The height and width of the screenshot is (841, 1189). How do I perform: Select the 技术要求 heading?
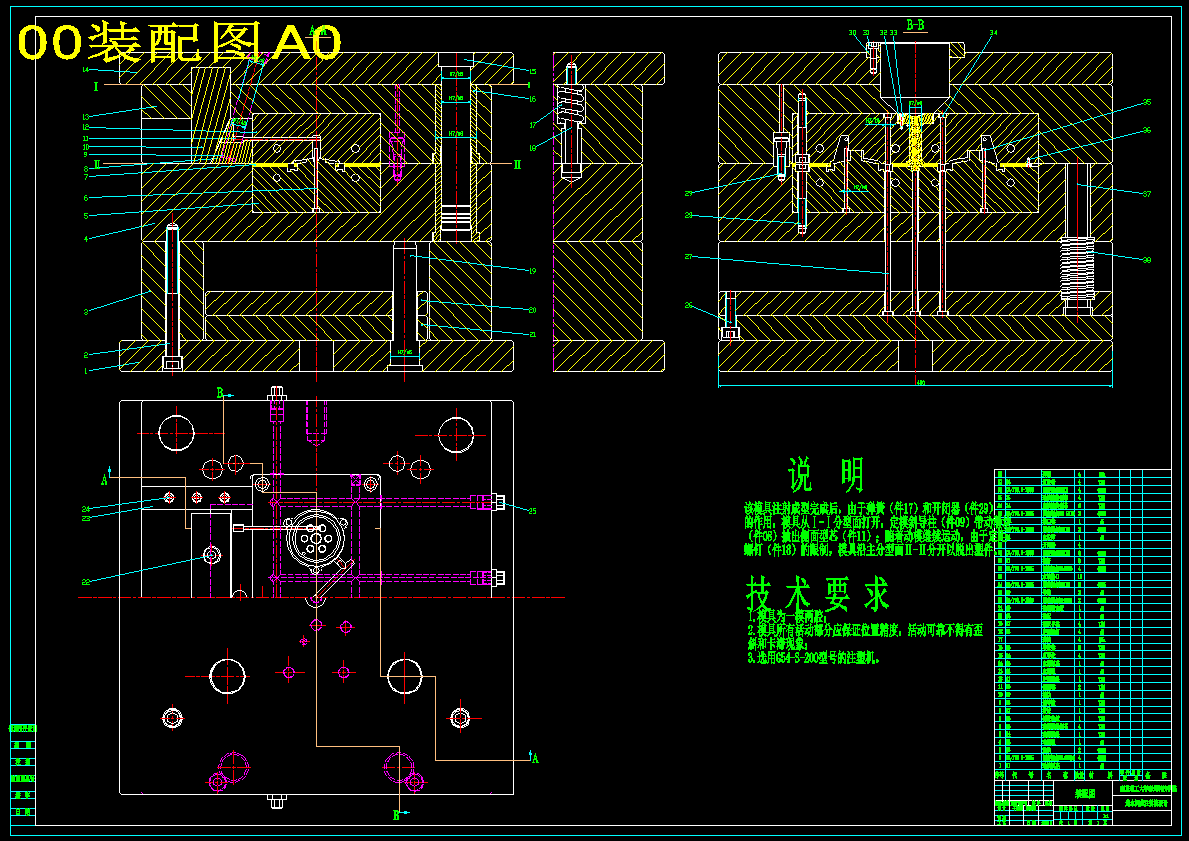click(x=818, y=594)
